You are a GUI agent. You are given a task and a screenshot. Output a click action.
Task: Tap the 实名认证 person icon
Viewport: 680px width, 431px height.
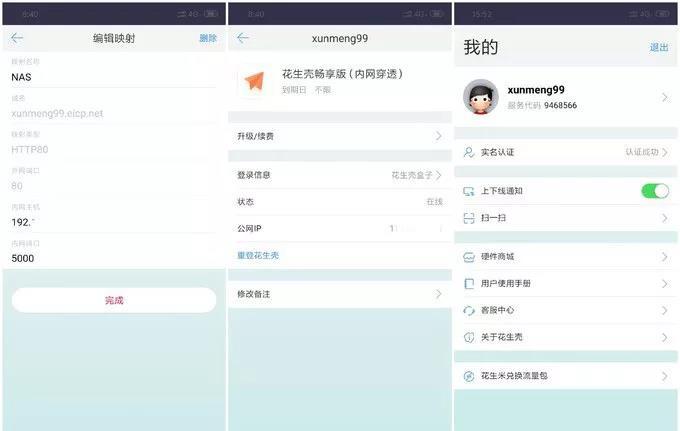[469, 152]
